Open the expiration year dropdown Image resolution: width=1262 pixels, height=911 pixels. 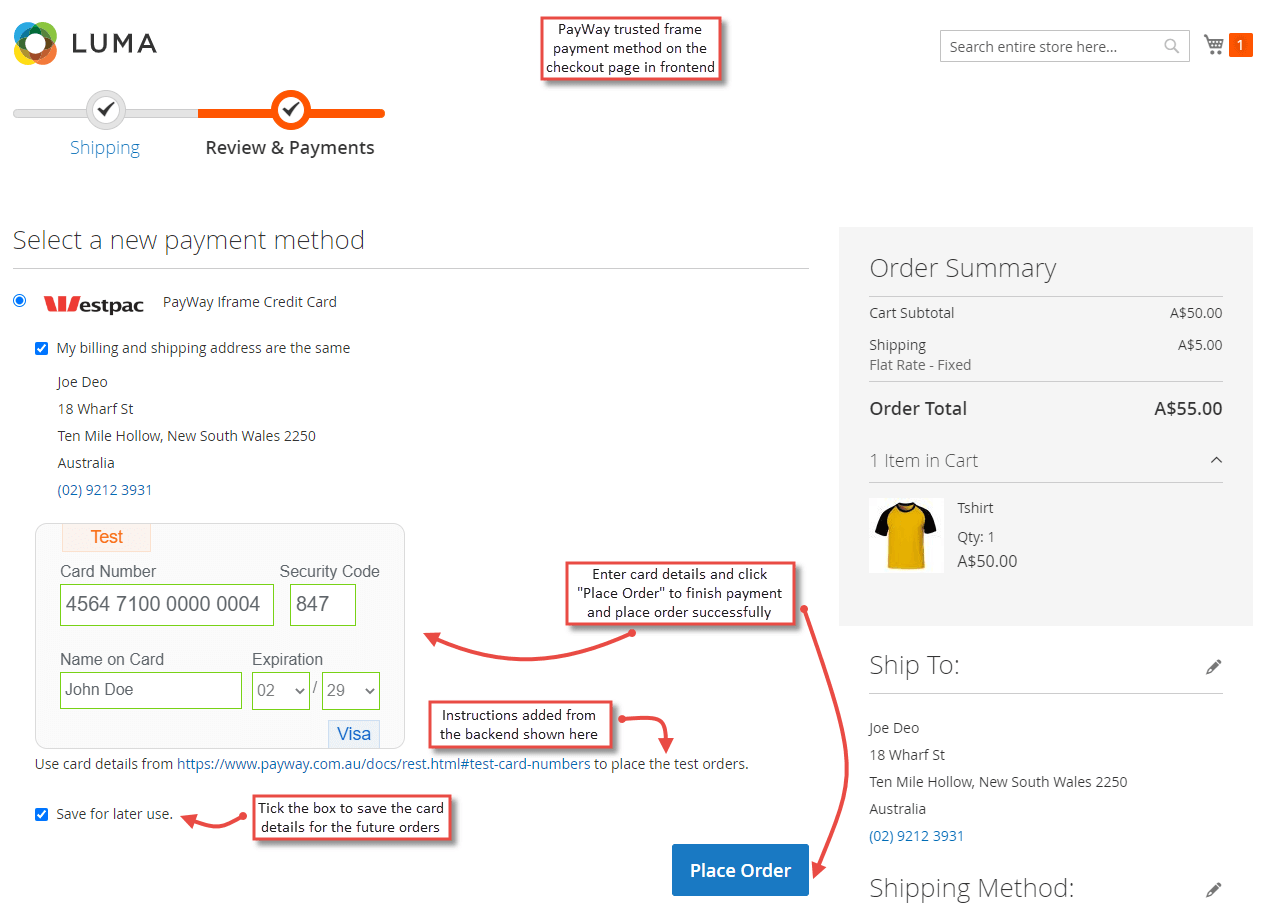[x=351, y=690]
